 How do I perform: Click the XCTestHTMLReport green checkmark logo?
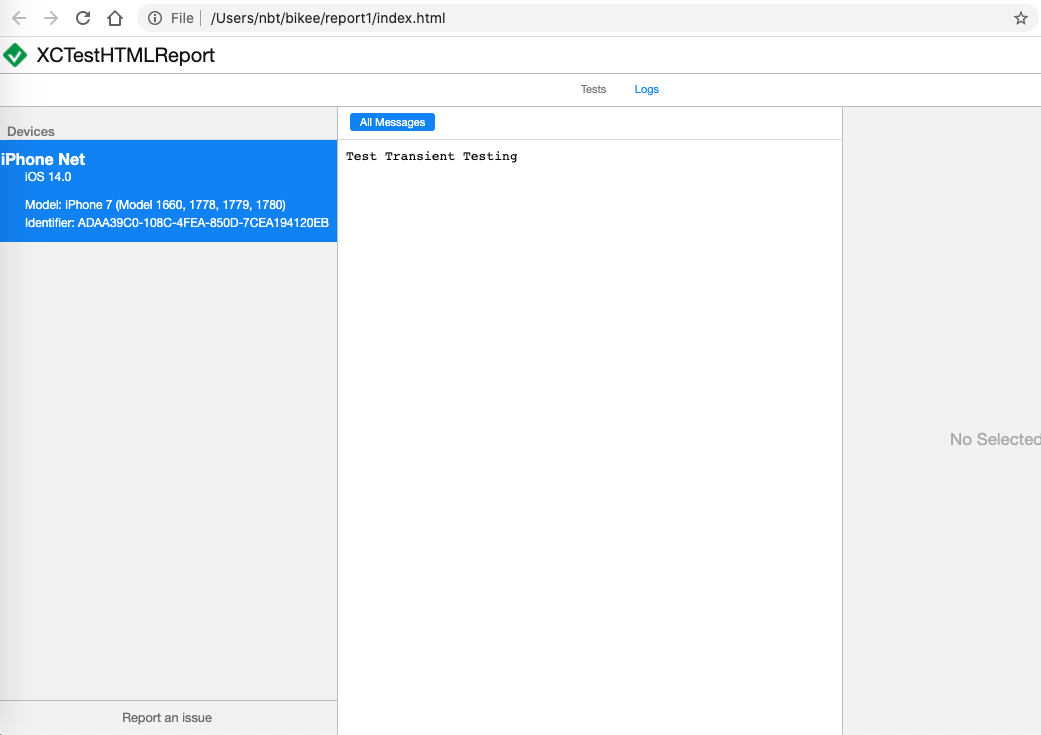tap(15, 55)
